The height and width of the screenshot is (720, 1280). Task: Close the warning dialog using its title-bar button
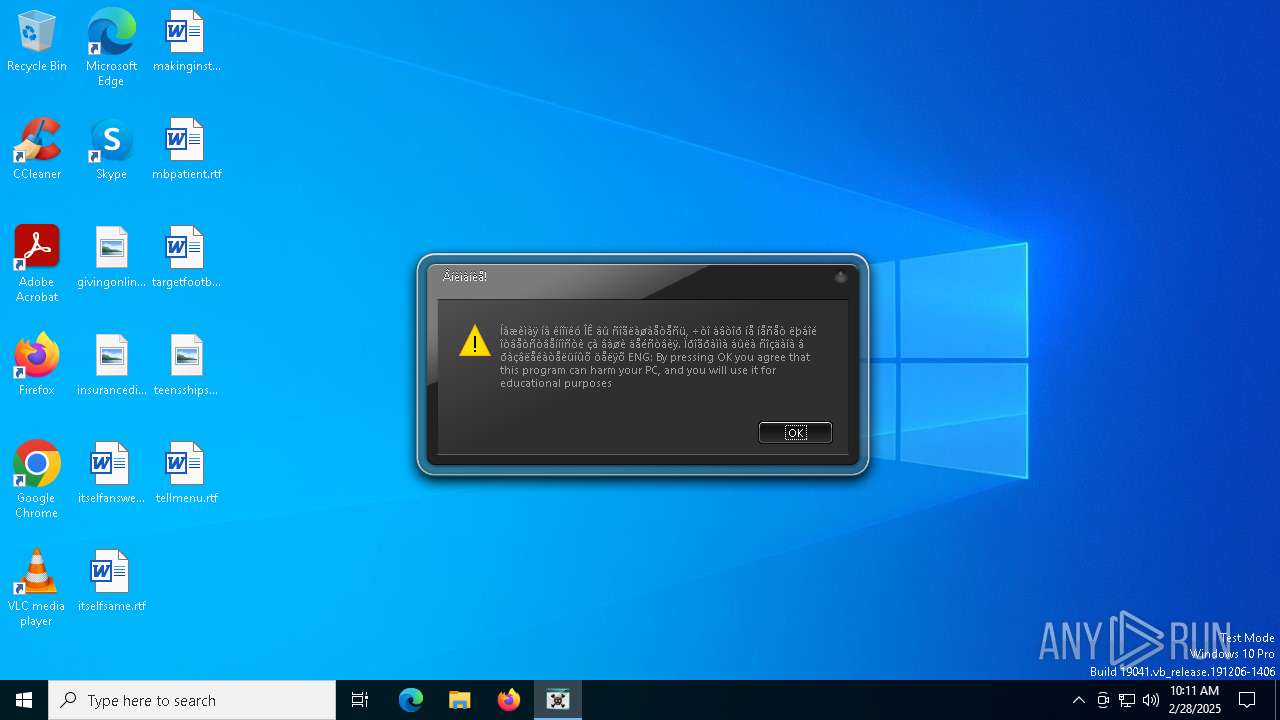pyautogui.click(x=841, y=277)
